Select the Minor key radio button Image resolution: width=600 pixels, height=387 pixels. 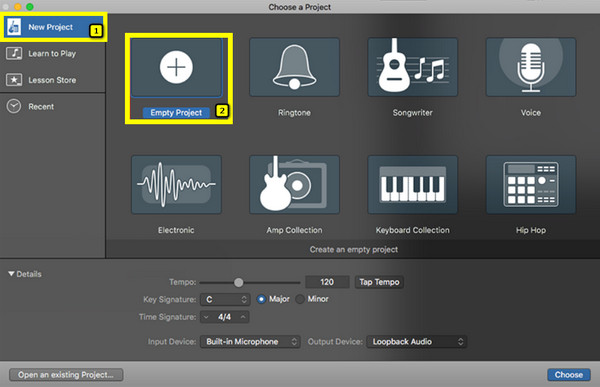(300, 299)
